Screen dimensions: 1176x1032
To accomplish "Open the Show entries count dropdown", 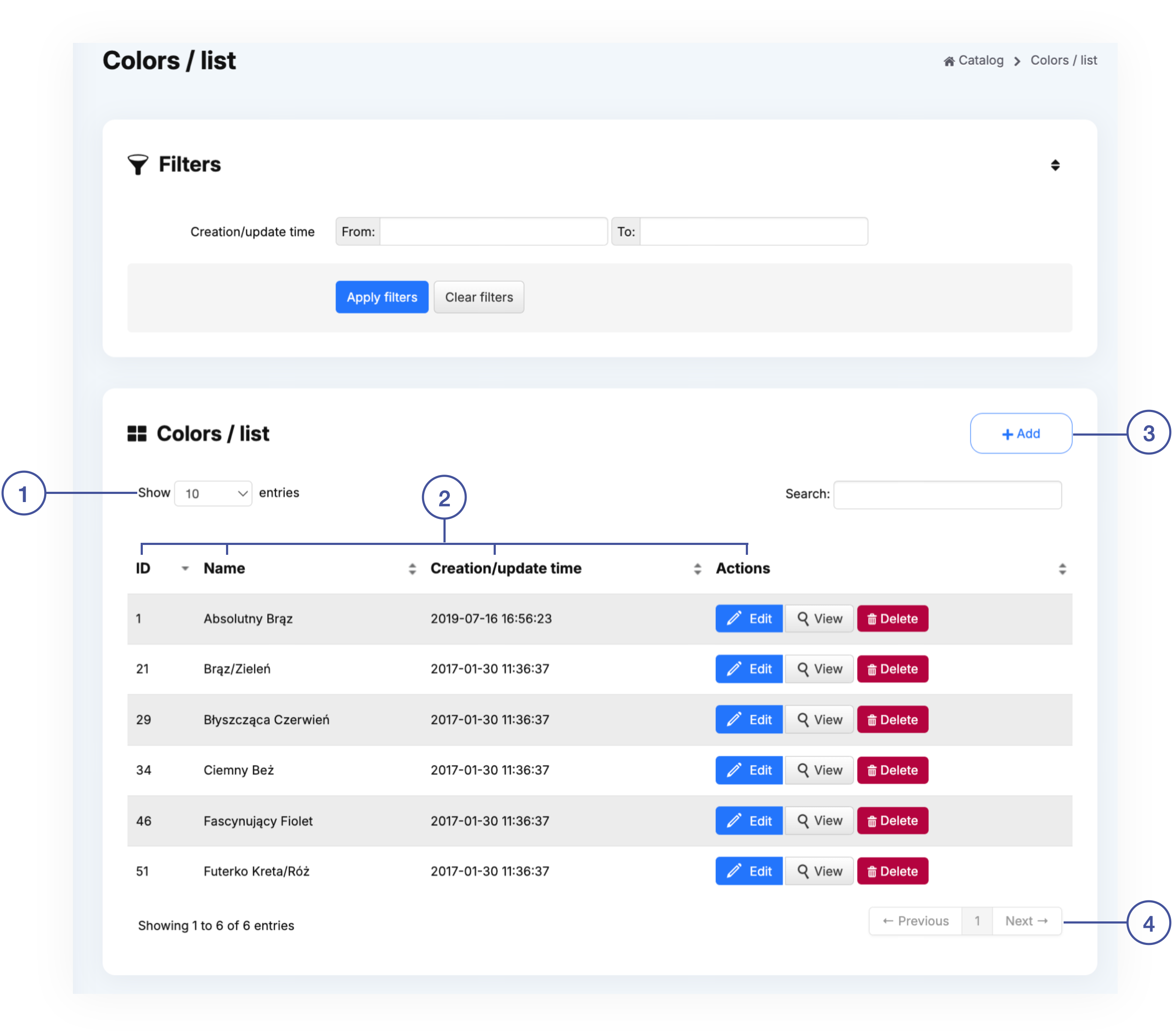I will pyautogui.click(x=213, y=493).
